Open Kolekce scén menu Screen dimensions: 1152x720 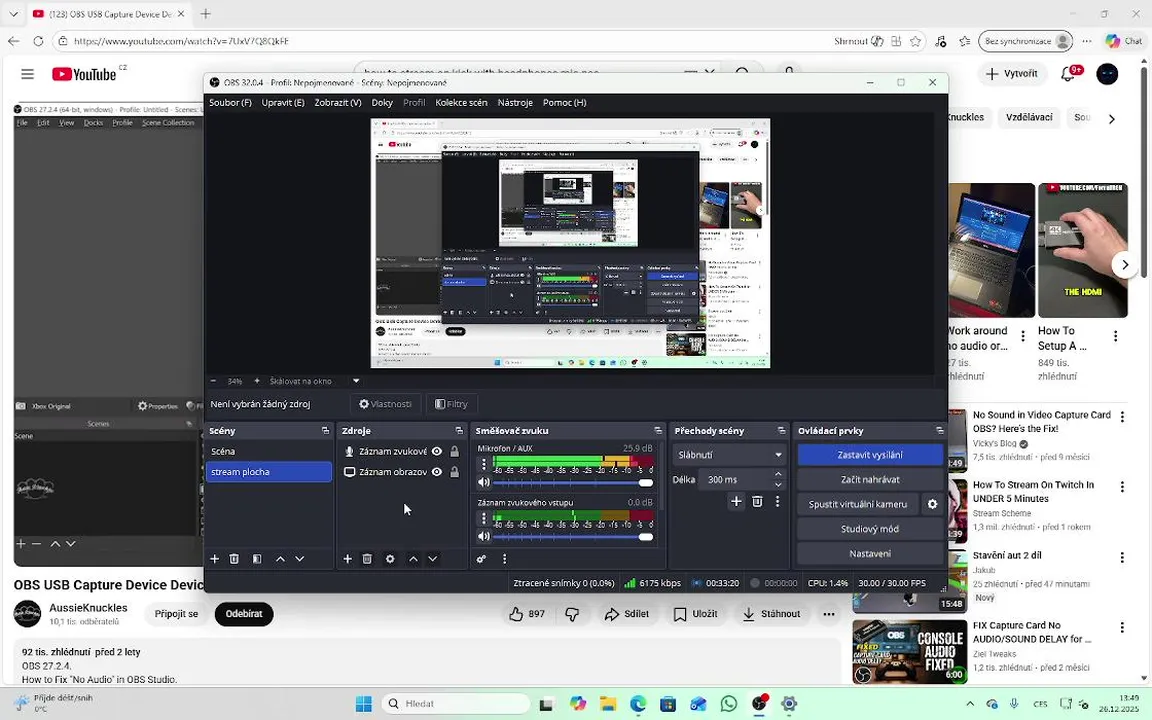[x=461, y=103]
